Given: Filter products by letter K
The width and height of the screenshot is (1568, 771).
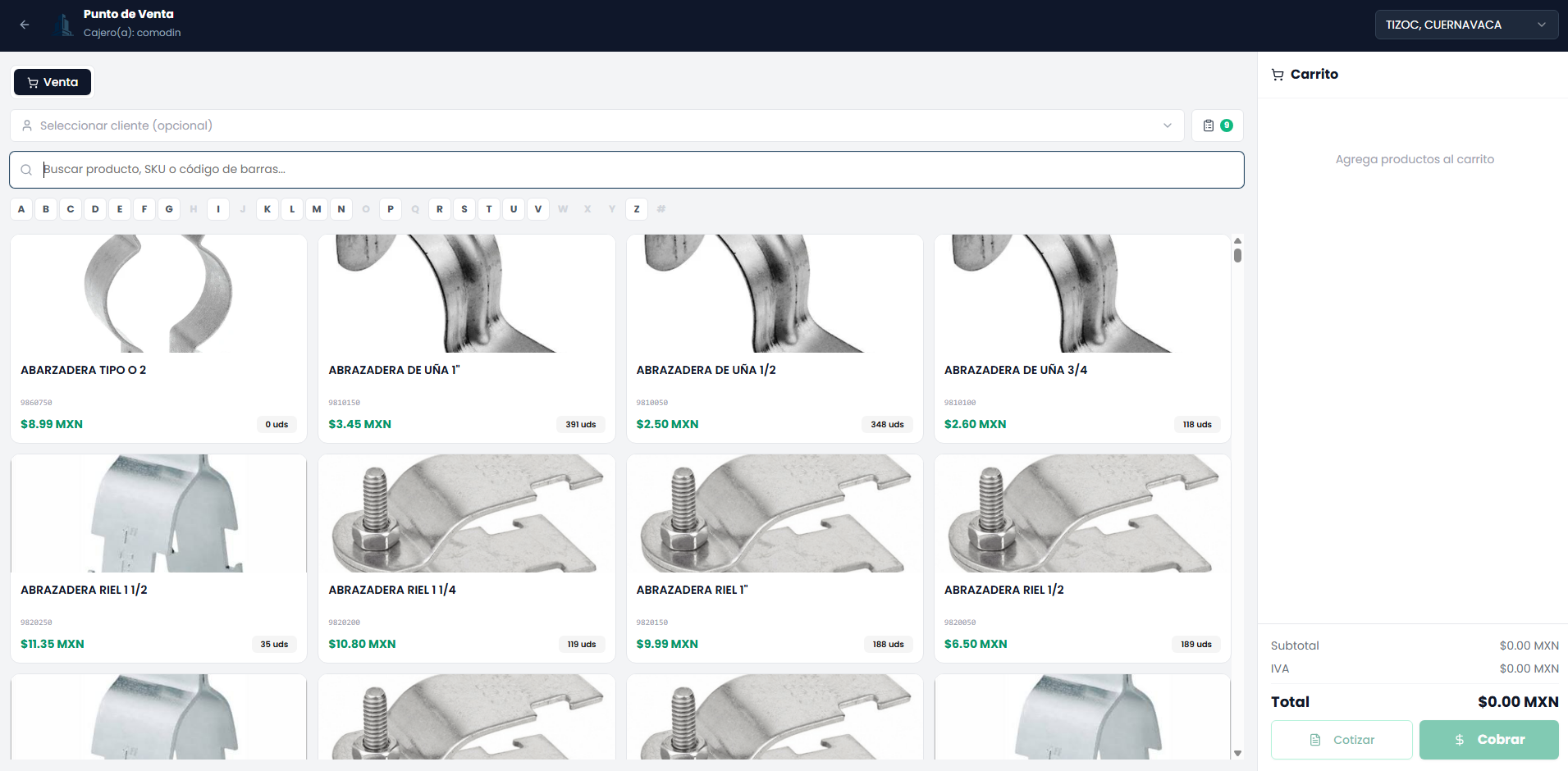Looking at the screenshot, I should [267, 209].
